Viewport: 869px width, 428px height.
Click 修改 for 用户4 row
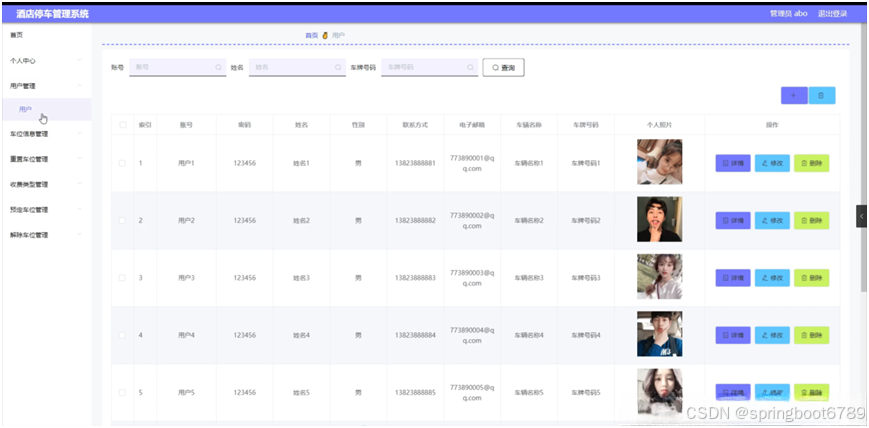point(772,335)
